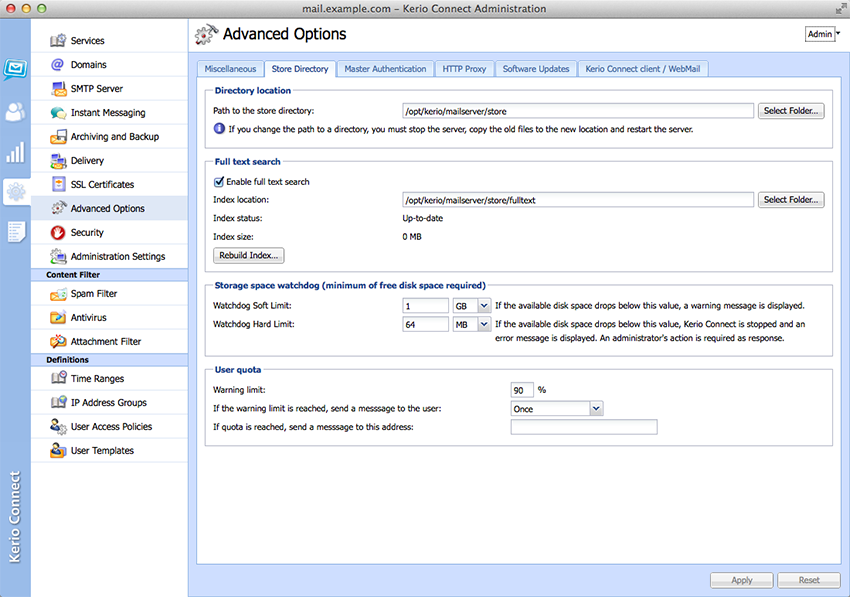
Task: Open the Delivery icon
Action: [x=58, y=161]
